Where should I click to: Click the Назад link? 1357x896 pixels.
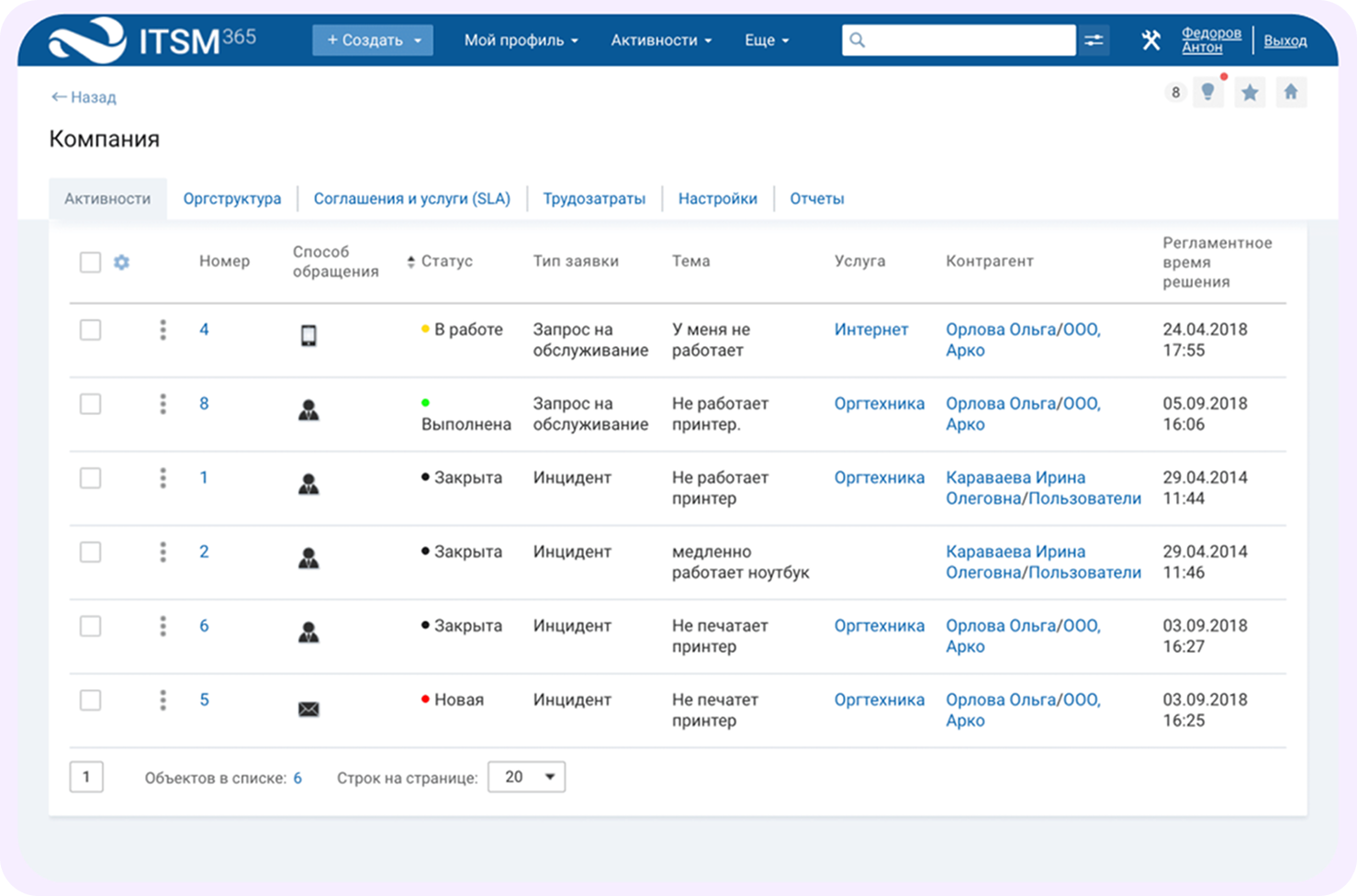point(83,96)
